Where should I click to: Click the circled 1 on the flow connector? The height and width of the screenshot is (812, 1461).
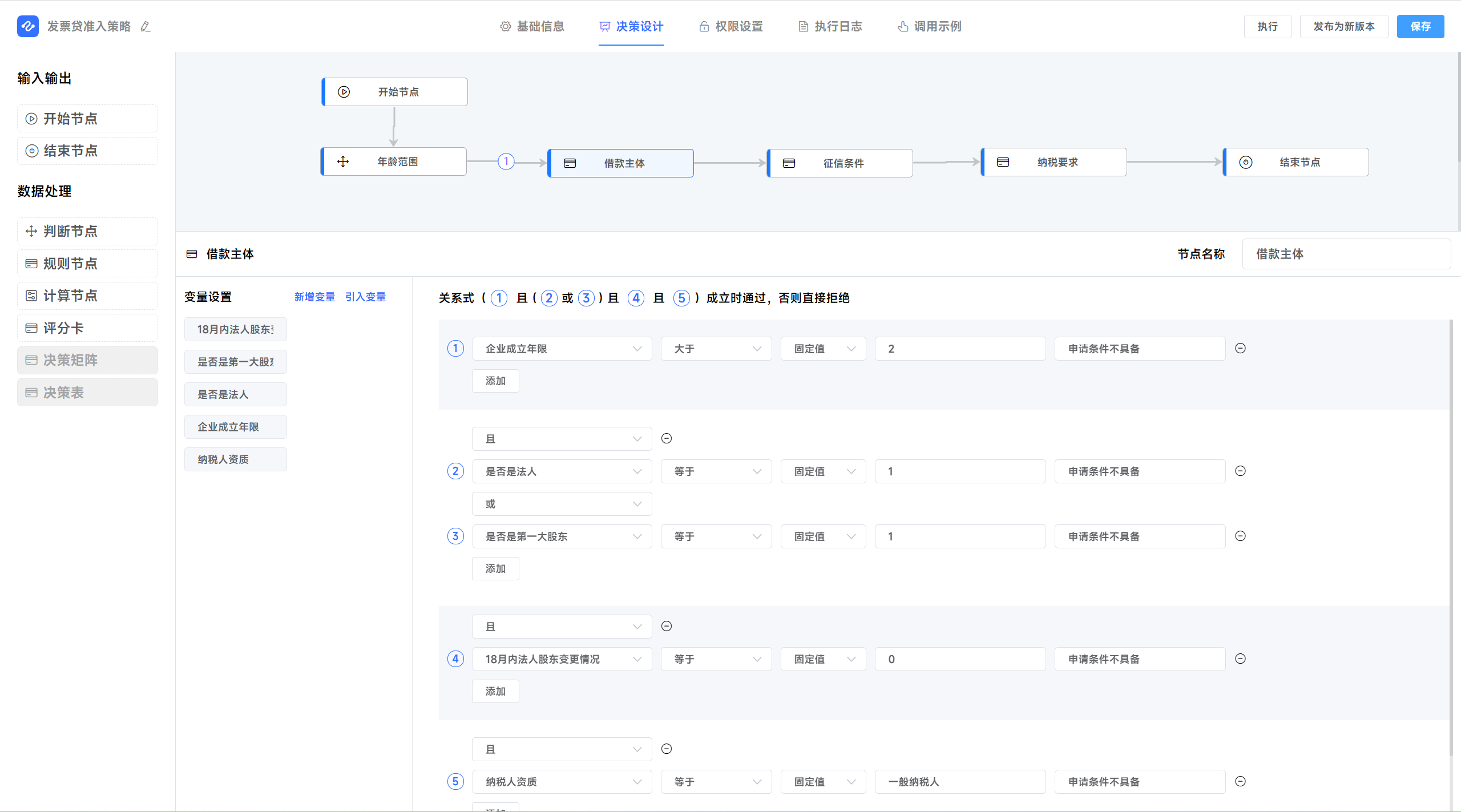pos(506,161)
